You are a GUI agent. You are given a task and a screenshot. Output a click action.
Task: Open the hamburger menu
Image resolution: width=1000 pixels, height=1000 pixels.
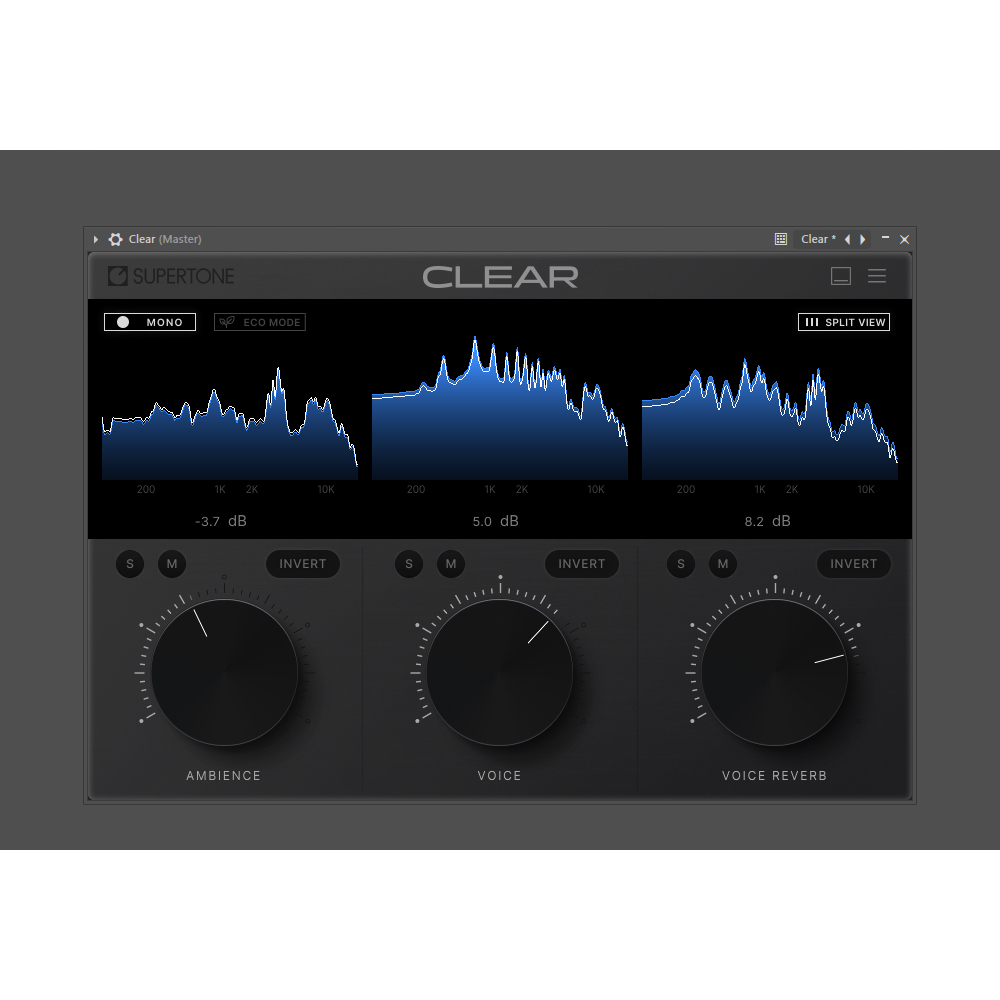pos(877,276)
